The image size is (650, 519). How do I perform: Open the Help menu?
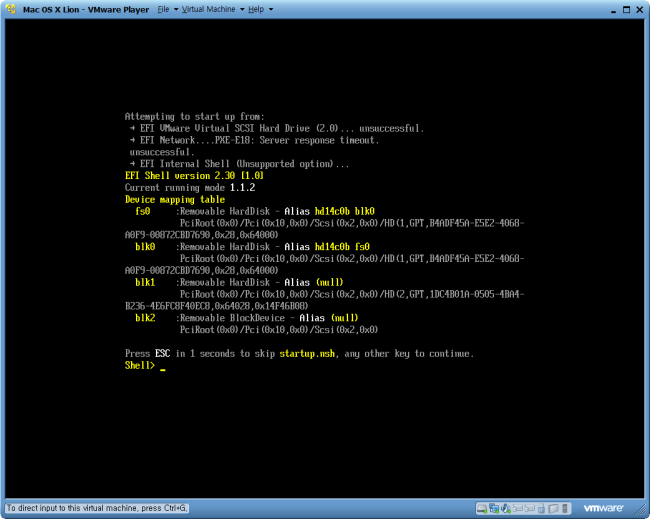tap(256, 9)
